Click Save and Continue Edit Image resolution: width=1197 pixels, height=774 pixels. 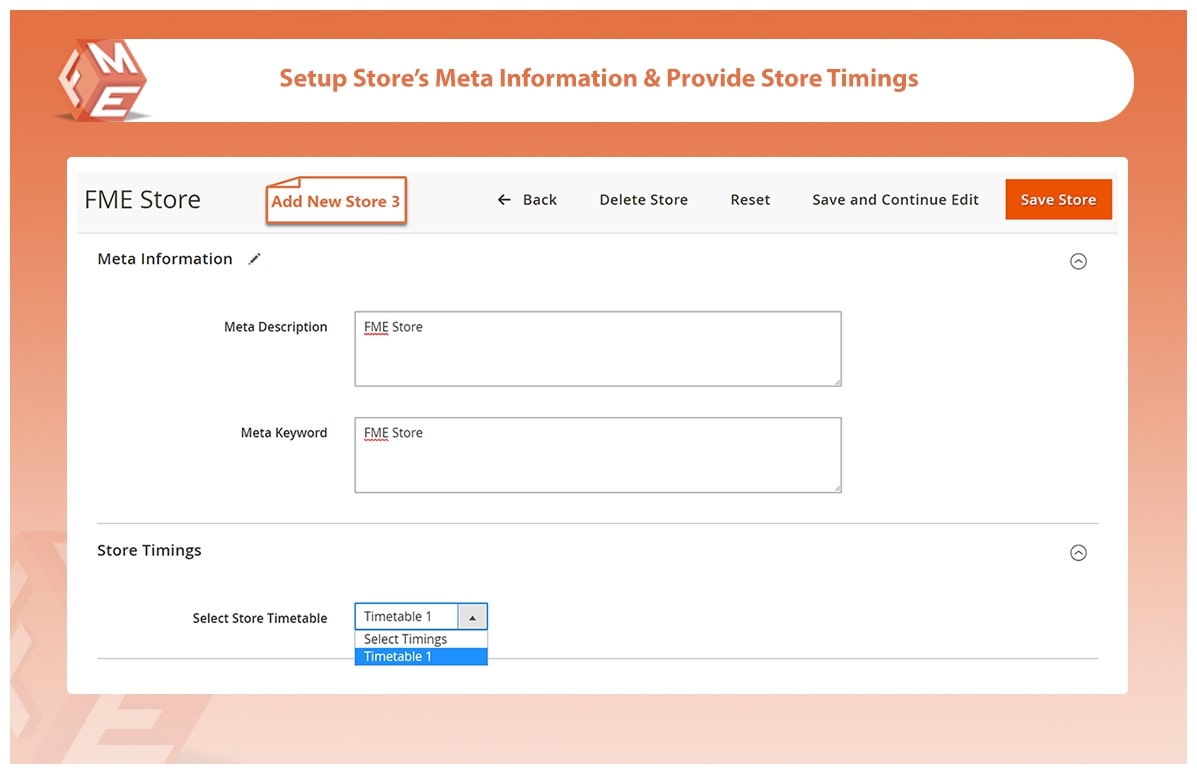(895, 200)
